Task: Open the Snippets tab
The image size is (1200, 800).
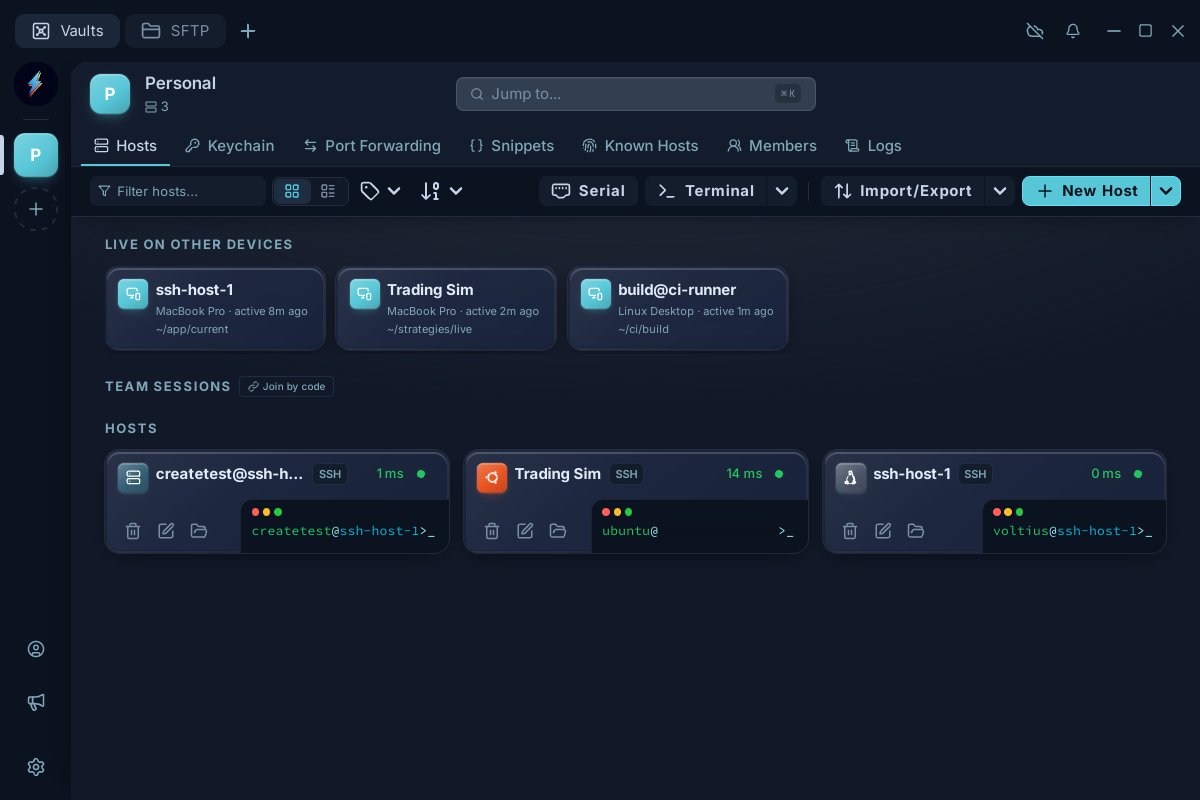Action: pos(511,146)
